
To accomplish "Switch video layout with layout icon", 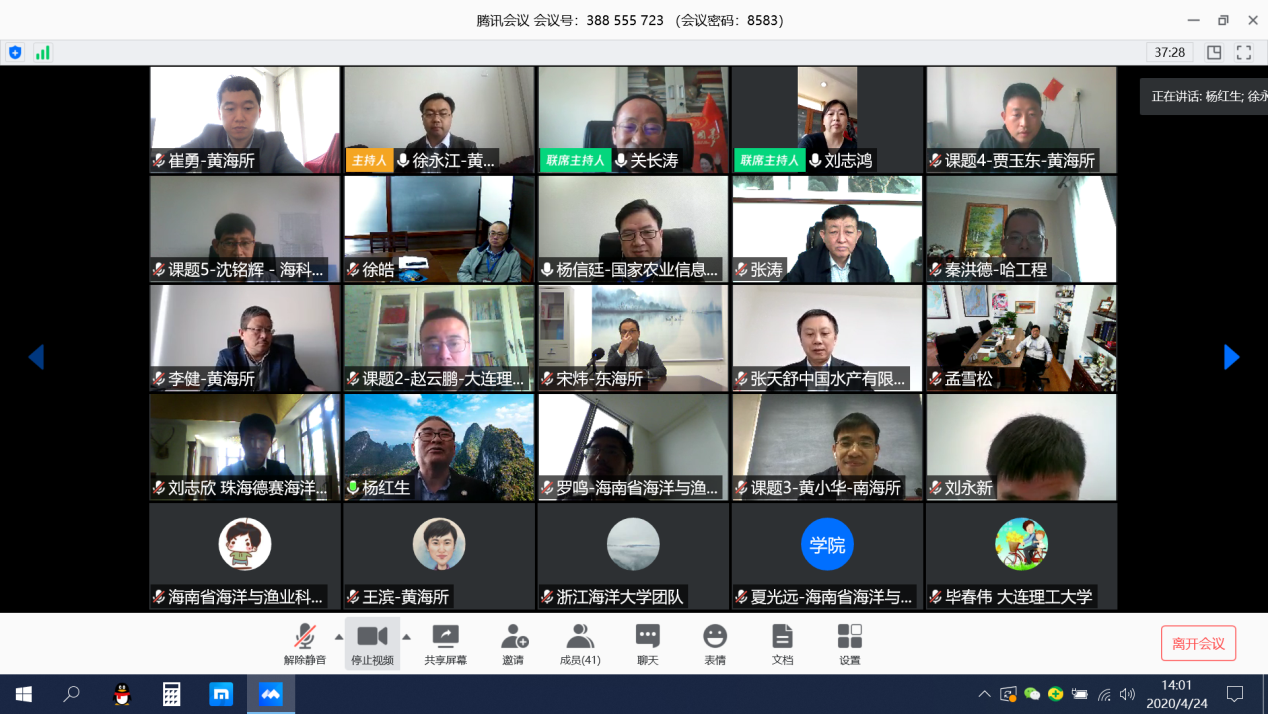I will pyautogui.click(x=1214, y=53).
